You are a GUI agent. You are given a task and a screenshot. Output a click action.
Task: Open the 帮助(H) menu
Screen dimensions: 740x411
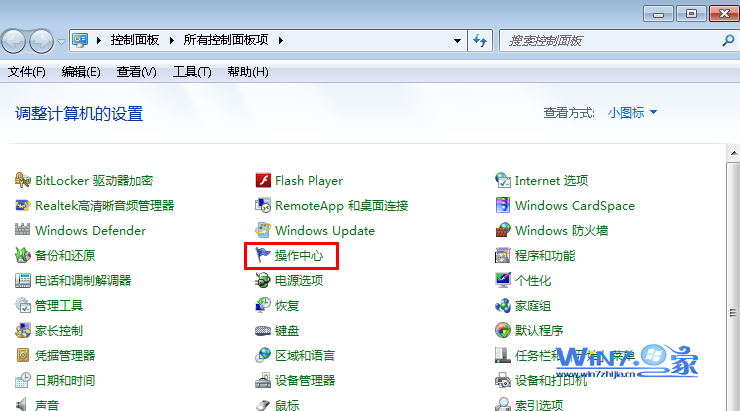(248, 72)
